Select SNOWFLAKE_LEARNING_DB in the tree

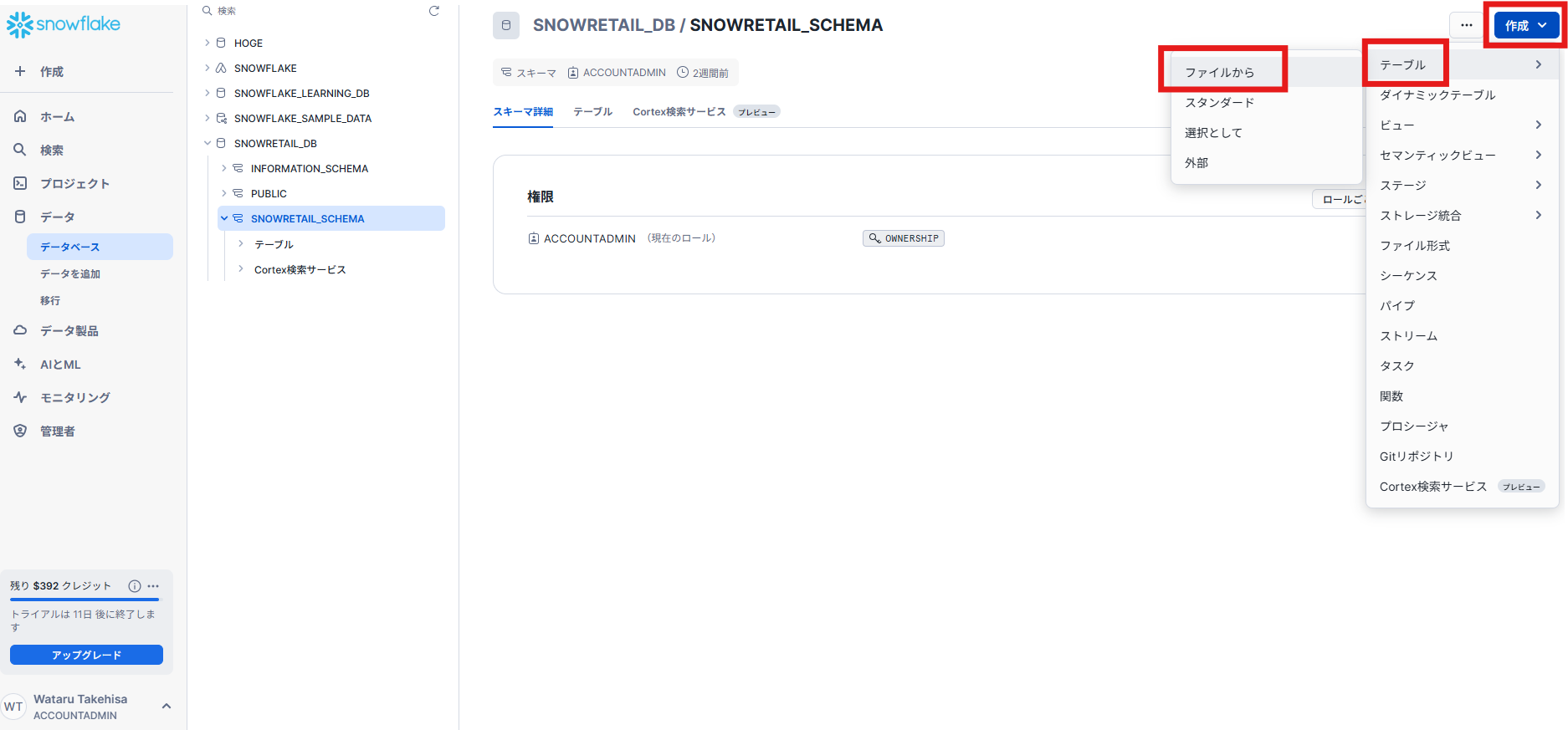(x=302, y=93)
